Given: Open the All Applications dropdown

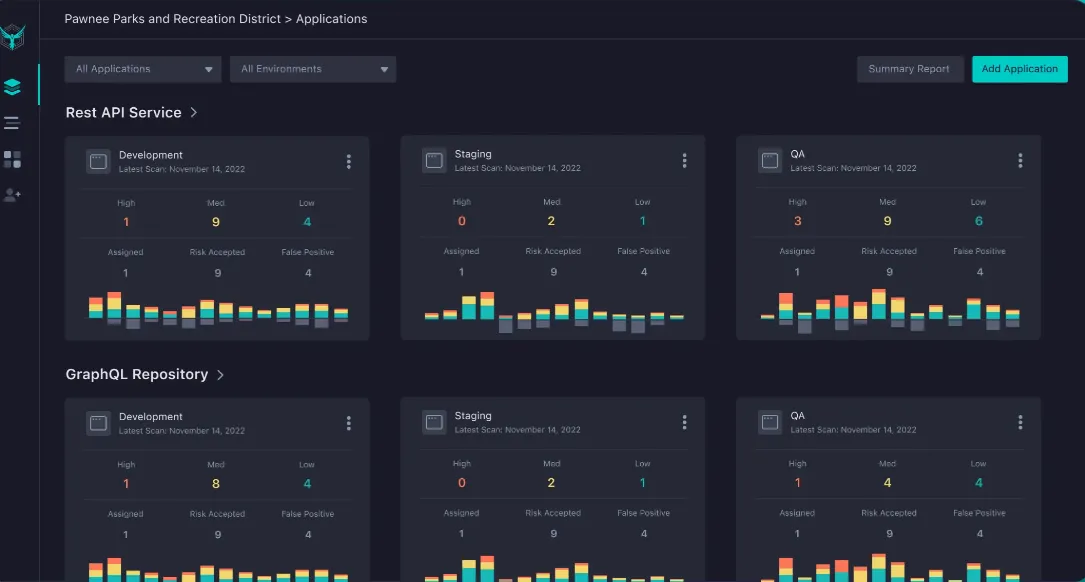Looking at the screenshot, I should [142, 69].
